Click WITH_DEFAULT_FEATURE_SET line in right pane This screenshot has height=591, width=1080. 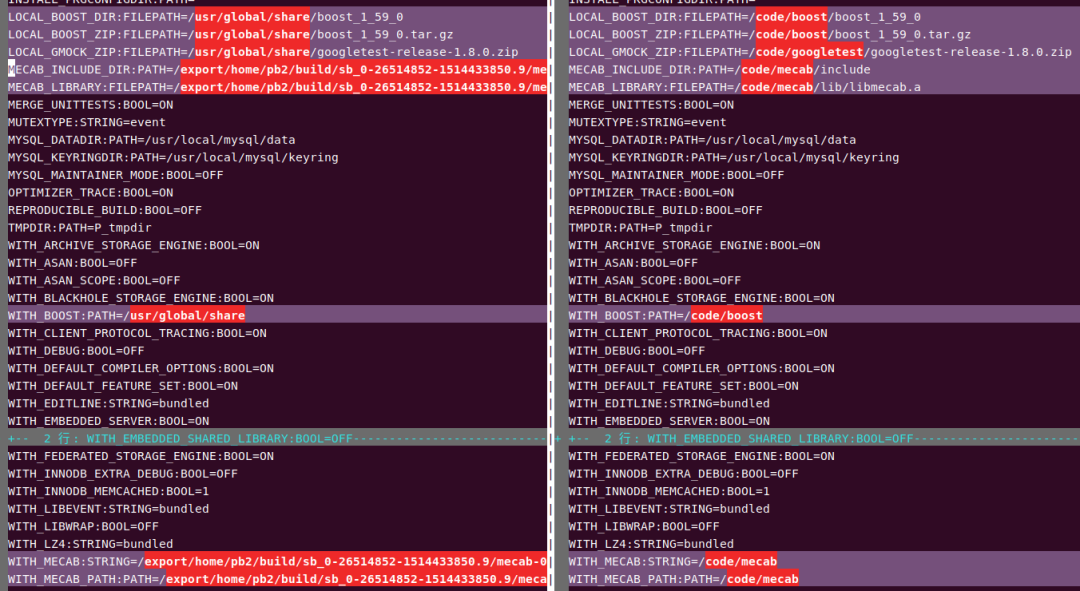(683, 386)
